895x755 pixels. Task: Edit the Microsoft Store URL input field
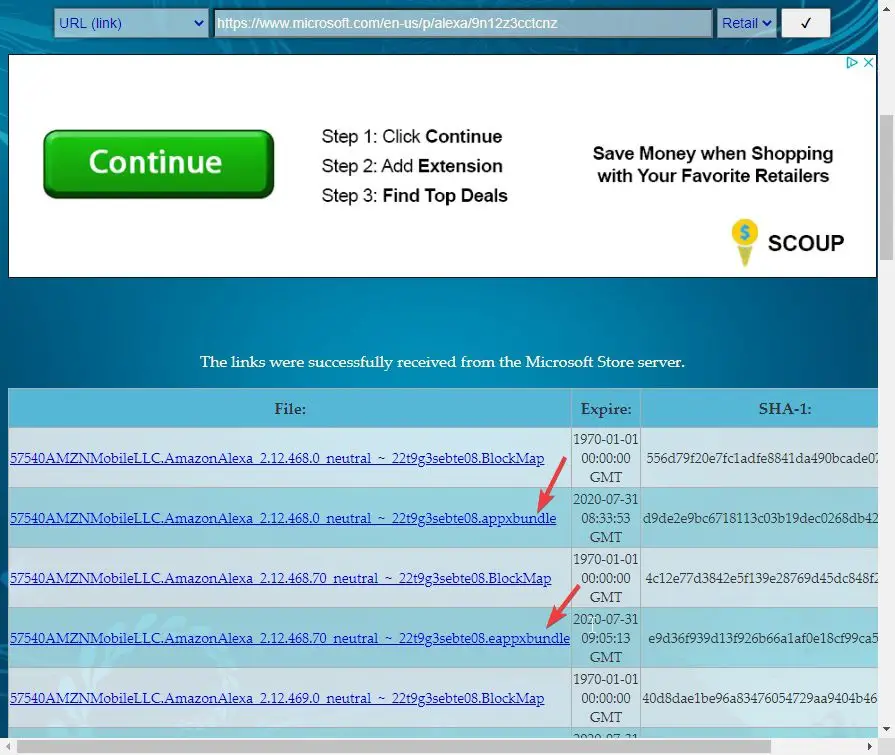(x=463, y=23)
